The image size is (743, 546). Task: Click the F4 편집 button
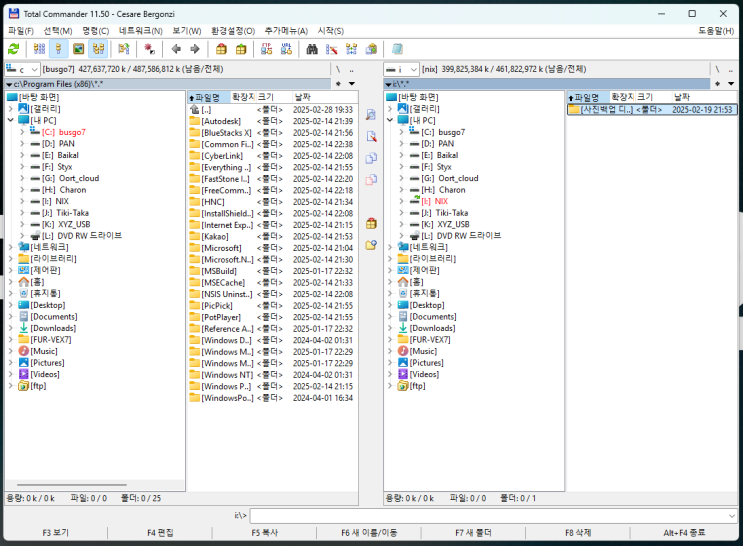(x=160, y=533)
